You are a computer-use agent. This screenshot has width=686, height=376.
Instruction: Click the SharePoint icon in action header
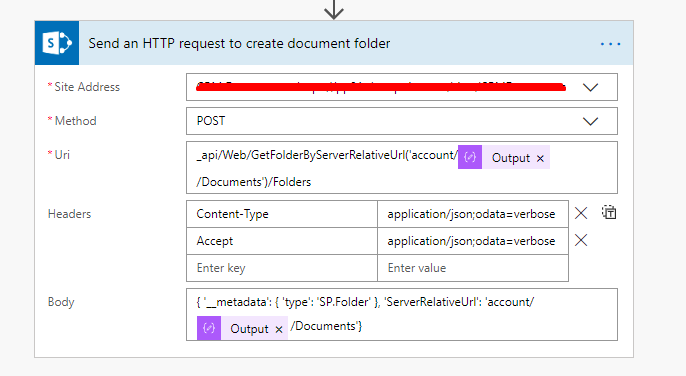[57, 43]
